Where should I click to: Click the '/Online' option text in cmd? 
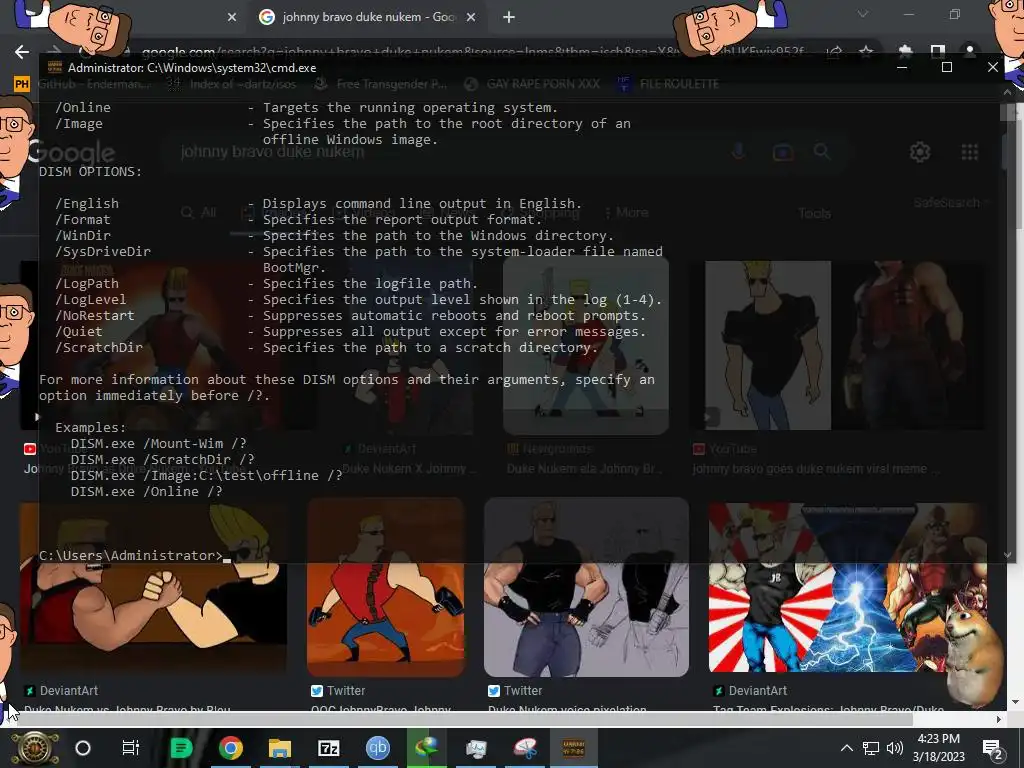pyautogui.click(x=83, y=108)
